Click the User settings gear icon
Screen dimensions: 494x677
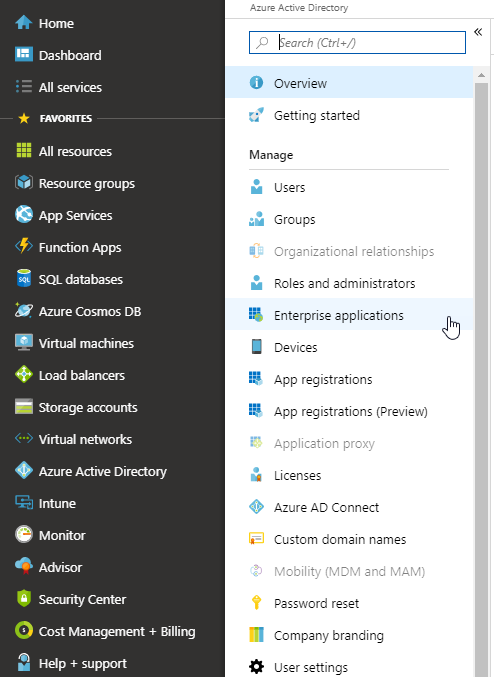point(256,667)
